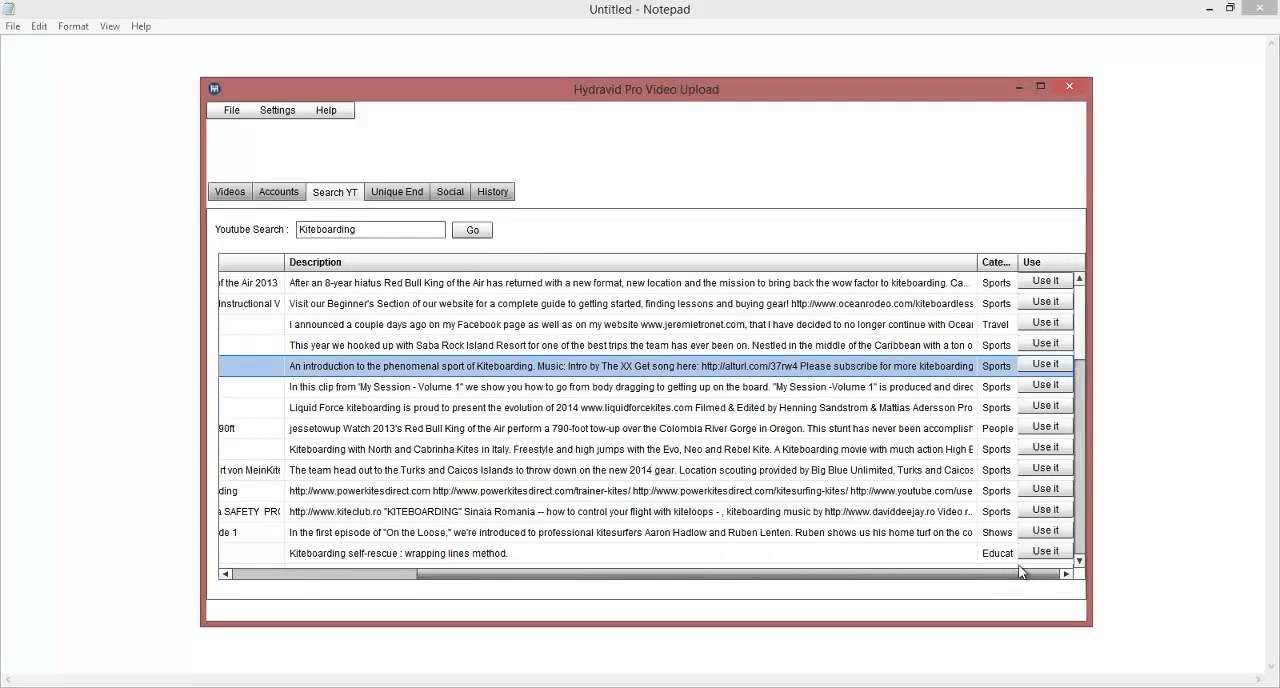Open the Hydravid File menu
The height and width of the screenshot is (688, 1280).
(231, 110)
